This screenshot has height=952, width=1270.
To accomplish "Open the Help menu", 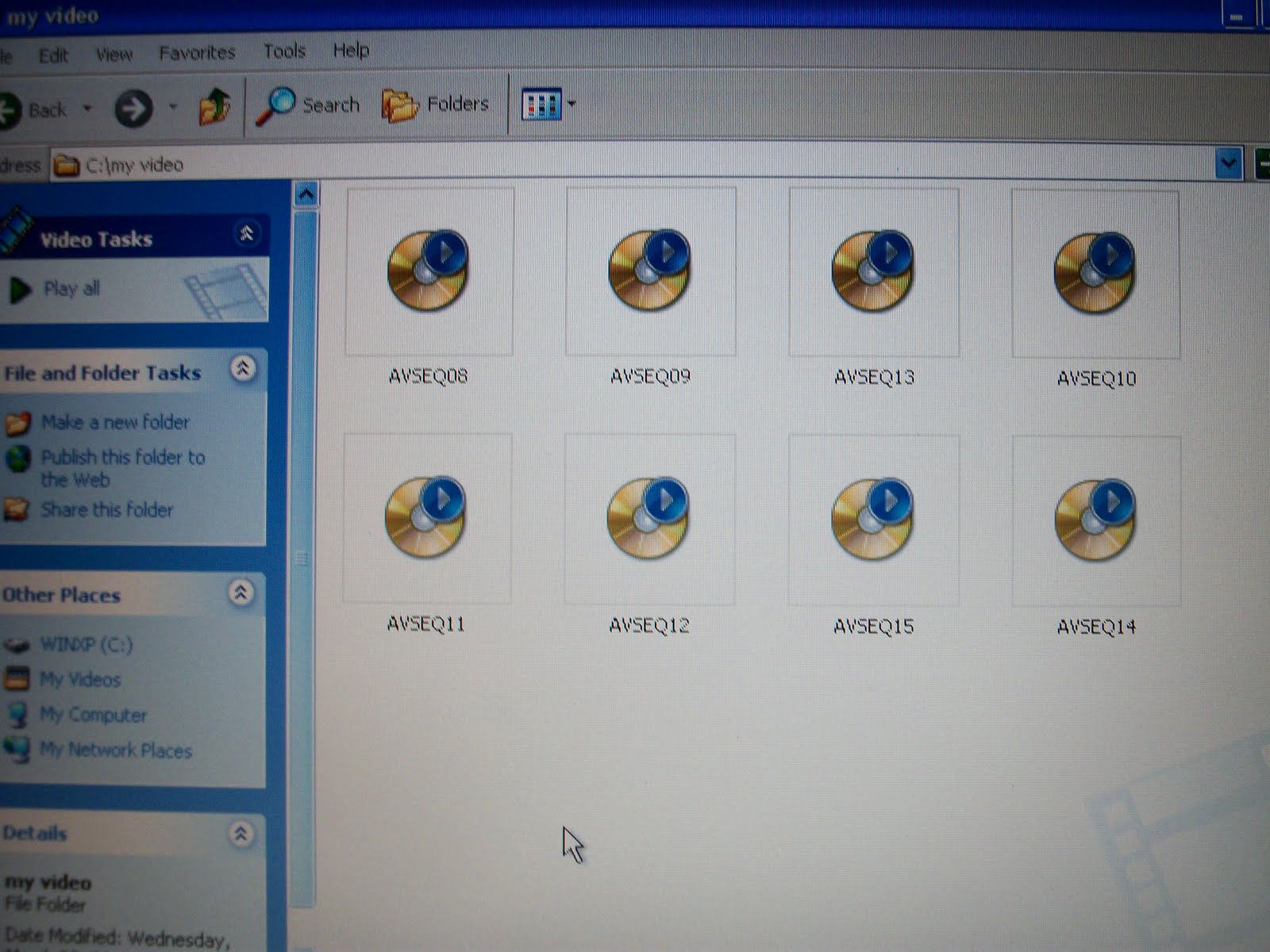I will click(x=351, y=51).
